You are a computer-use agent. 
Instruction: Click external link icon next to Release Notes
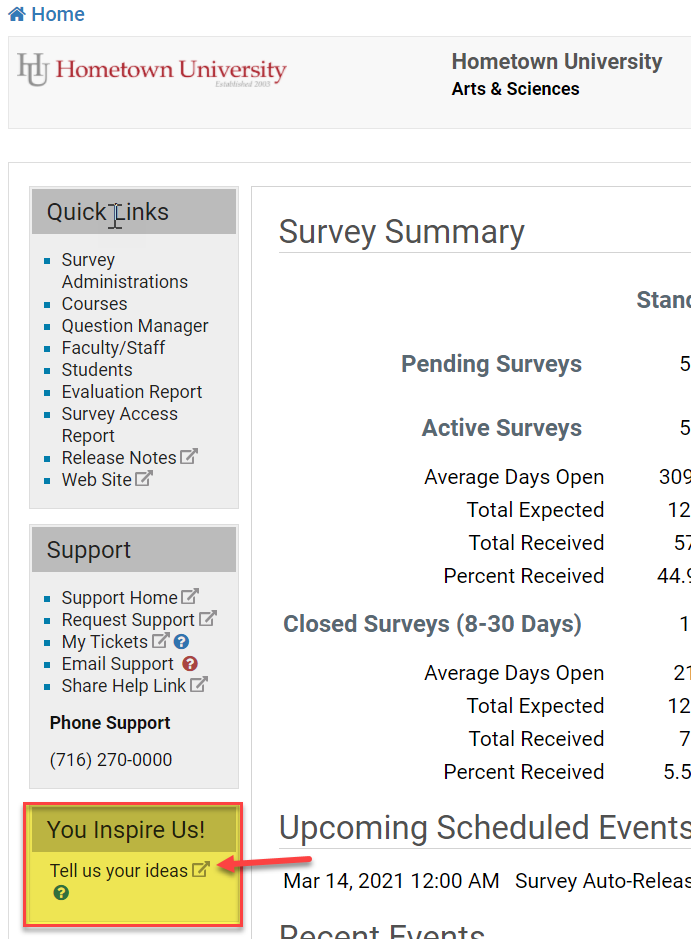(189, 457)
